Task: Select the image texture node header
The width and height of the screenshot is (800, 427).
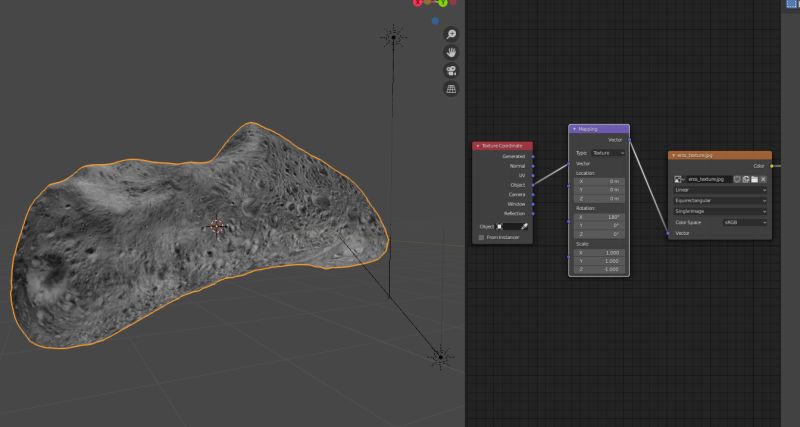Action: tap(720, 155)
